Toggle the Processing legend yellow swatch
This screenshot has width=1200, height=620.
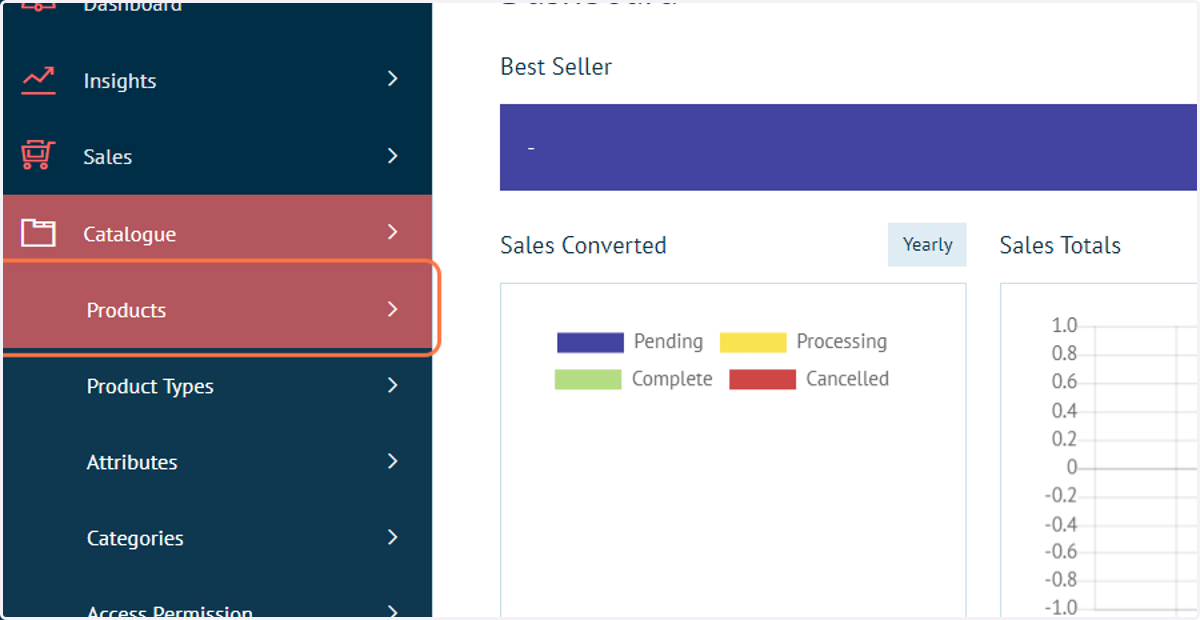[x=753, y=342]
